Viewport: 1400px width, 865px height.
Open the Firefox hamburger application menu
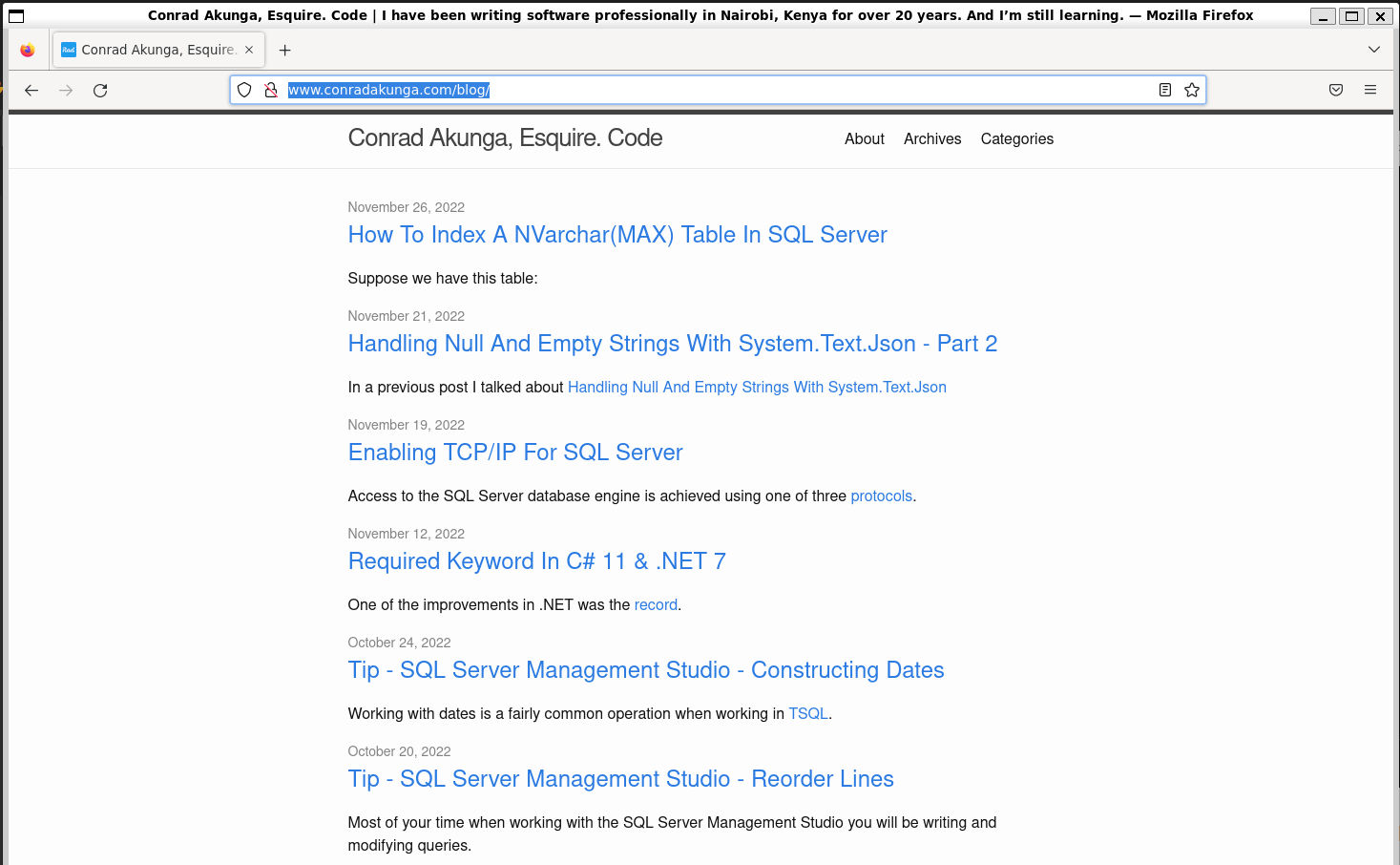pos(1370,90)
